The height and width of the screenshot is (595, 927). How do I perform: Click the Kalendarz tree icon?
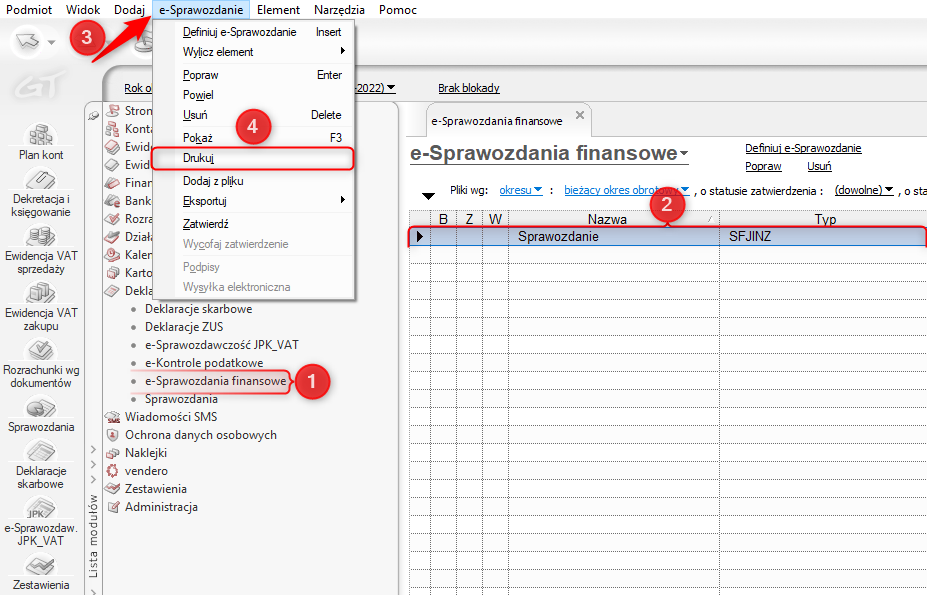pos(112,255)
